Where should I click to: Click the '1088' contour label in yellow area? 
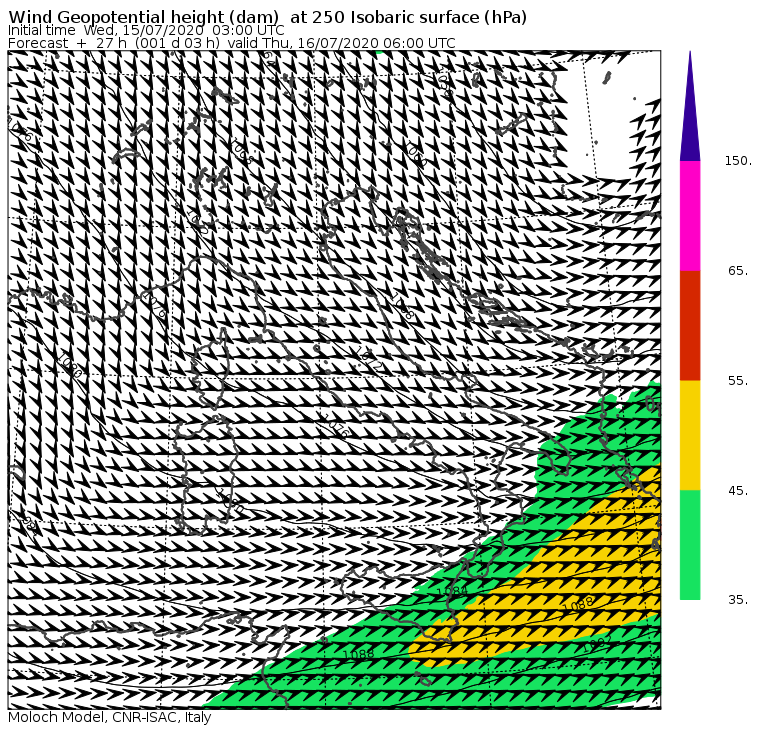(578, 604)
